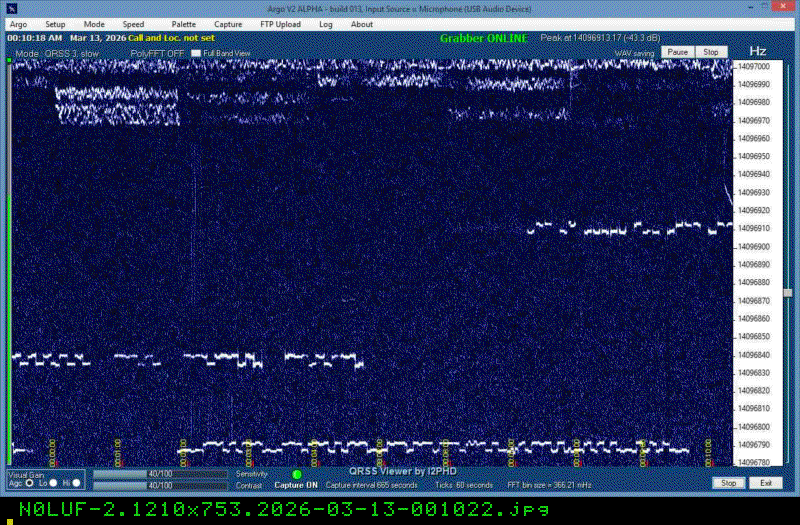Screen dimensions: 800x525
Task: Open the Speed menu
Action: (x=133, y=24)
